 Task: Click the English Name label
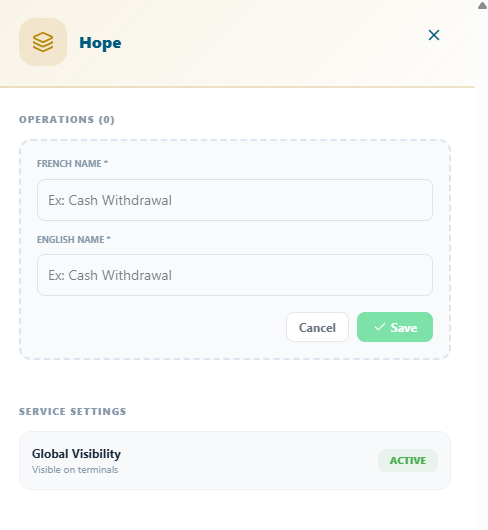(74, 240)
